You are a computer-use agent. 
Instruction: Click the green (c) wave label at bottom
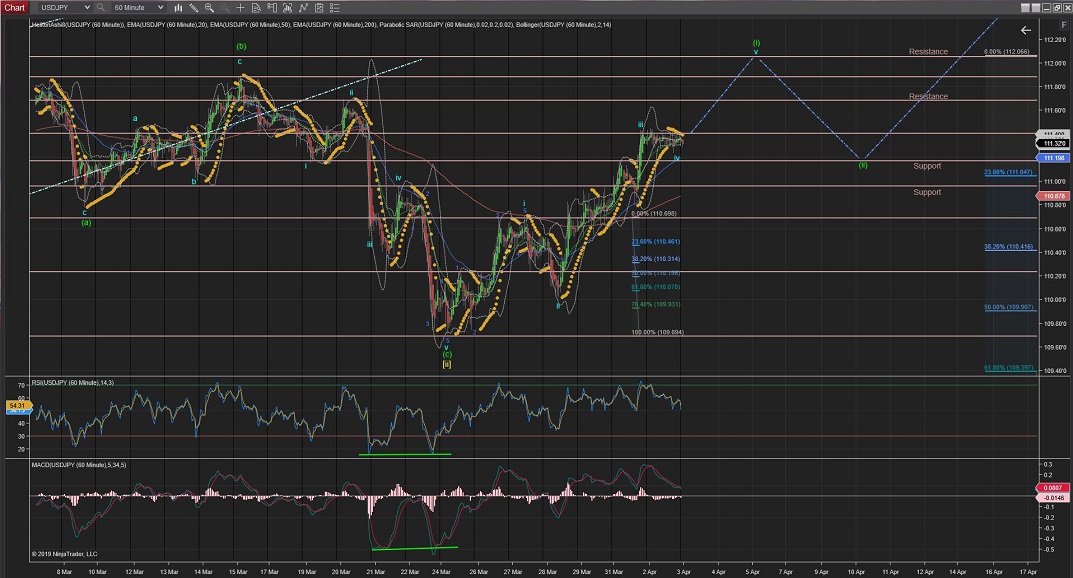point(447,354)
